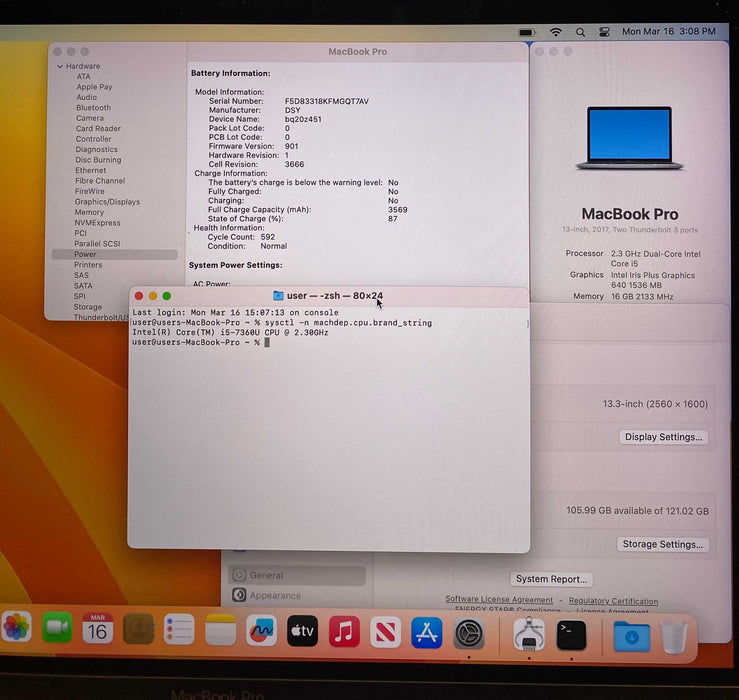Open System Settings gear in Dock
739x700 pixels.
click(468, 634)
